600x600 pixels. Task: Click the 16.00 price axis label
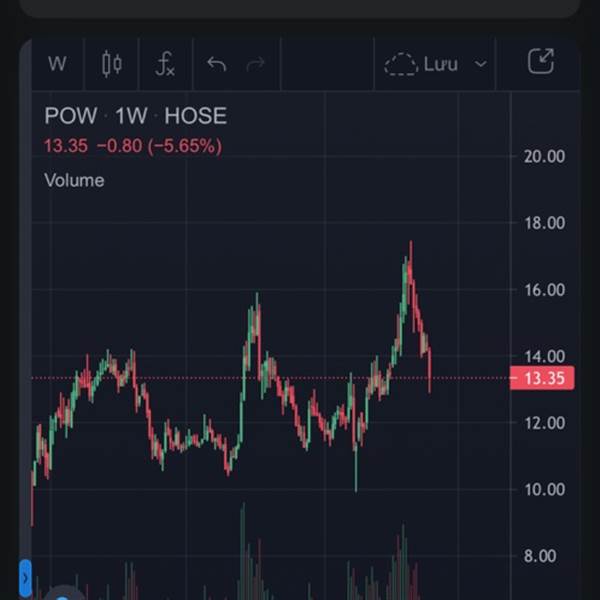click(544, 290)
